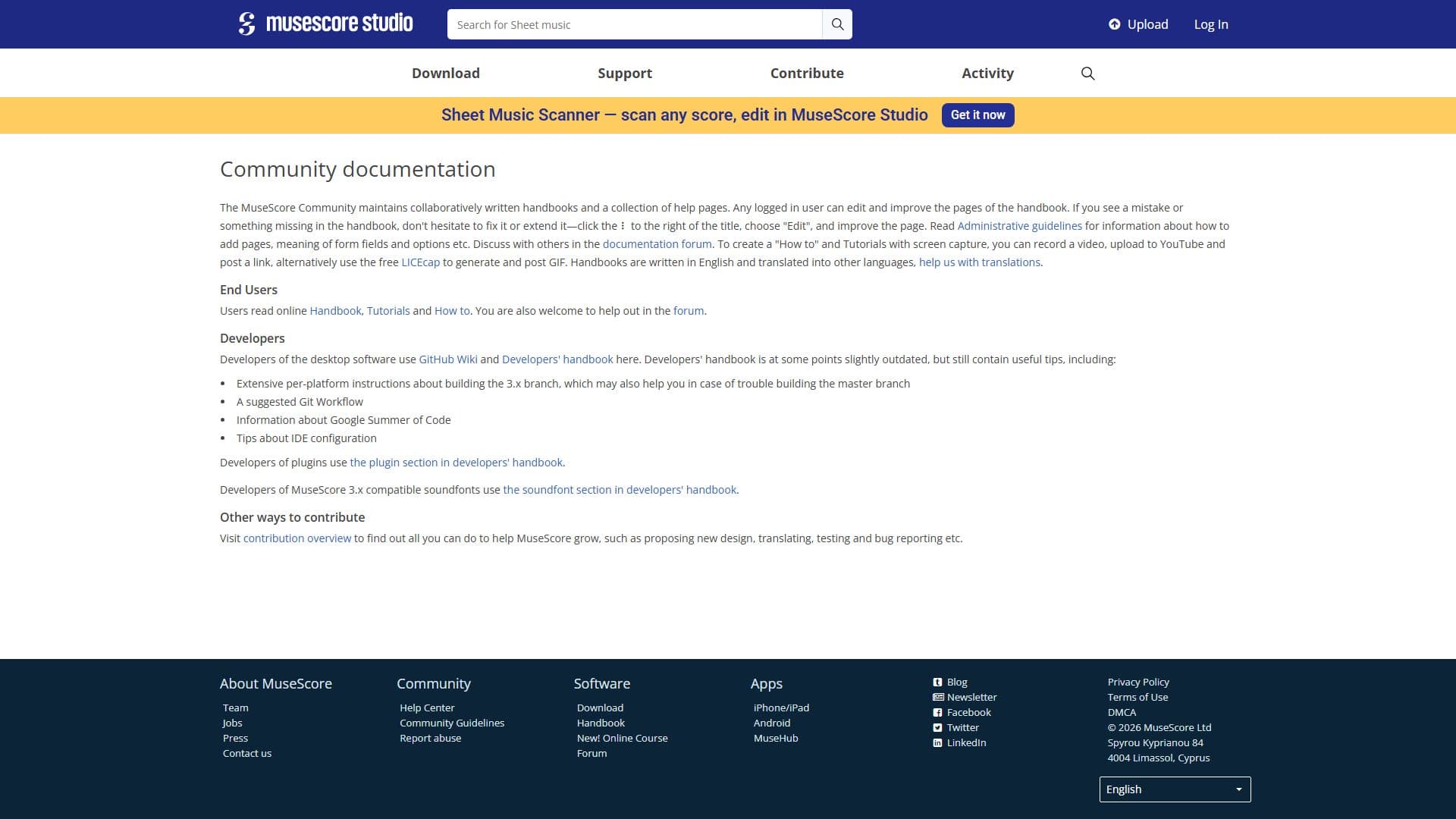Click Jobs in the footer

pos(232,723)
